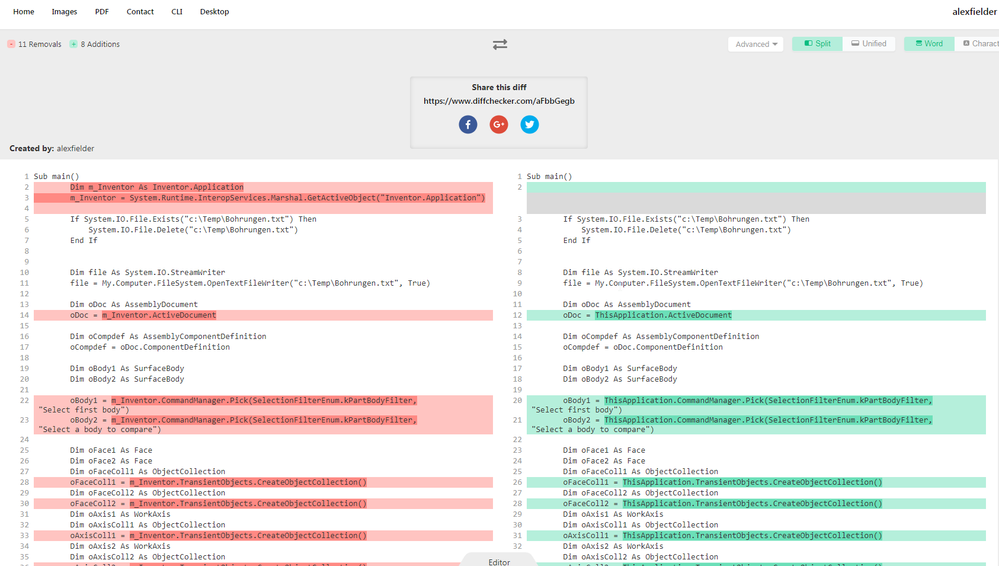999x566 pixels.
Task: Switch to Unified view
Action: (869, 43)
